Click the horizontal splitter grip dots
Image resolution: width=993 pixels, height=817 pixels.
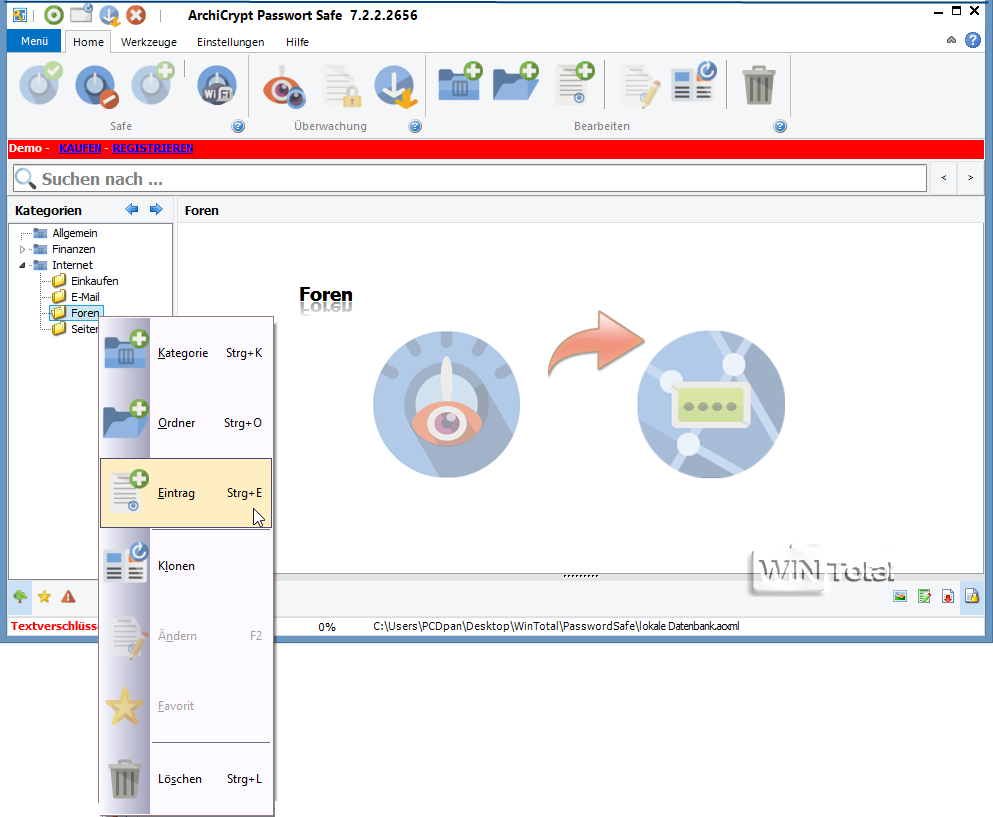pyautogui.click(x=581, y=576)
